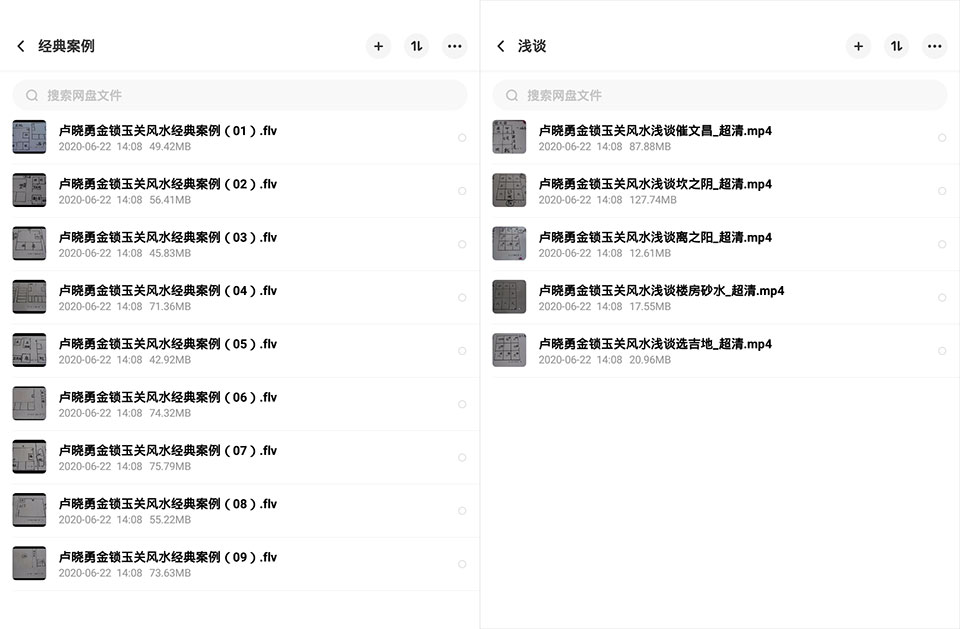Click the sort icon in 浅谈 panel
Screen dimensions: 960x629
point(896,46)
